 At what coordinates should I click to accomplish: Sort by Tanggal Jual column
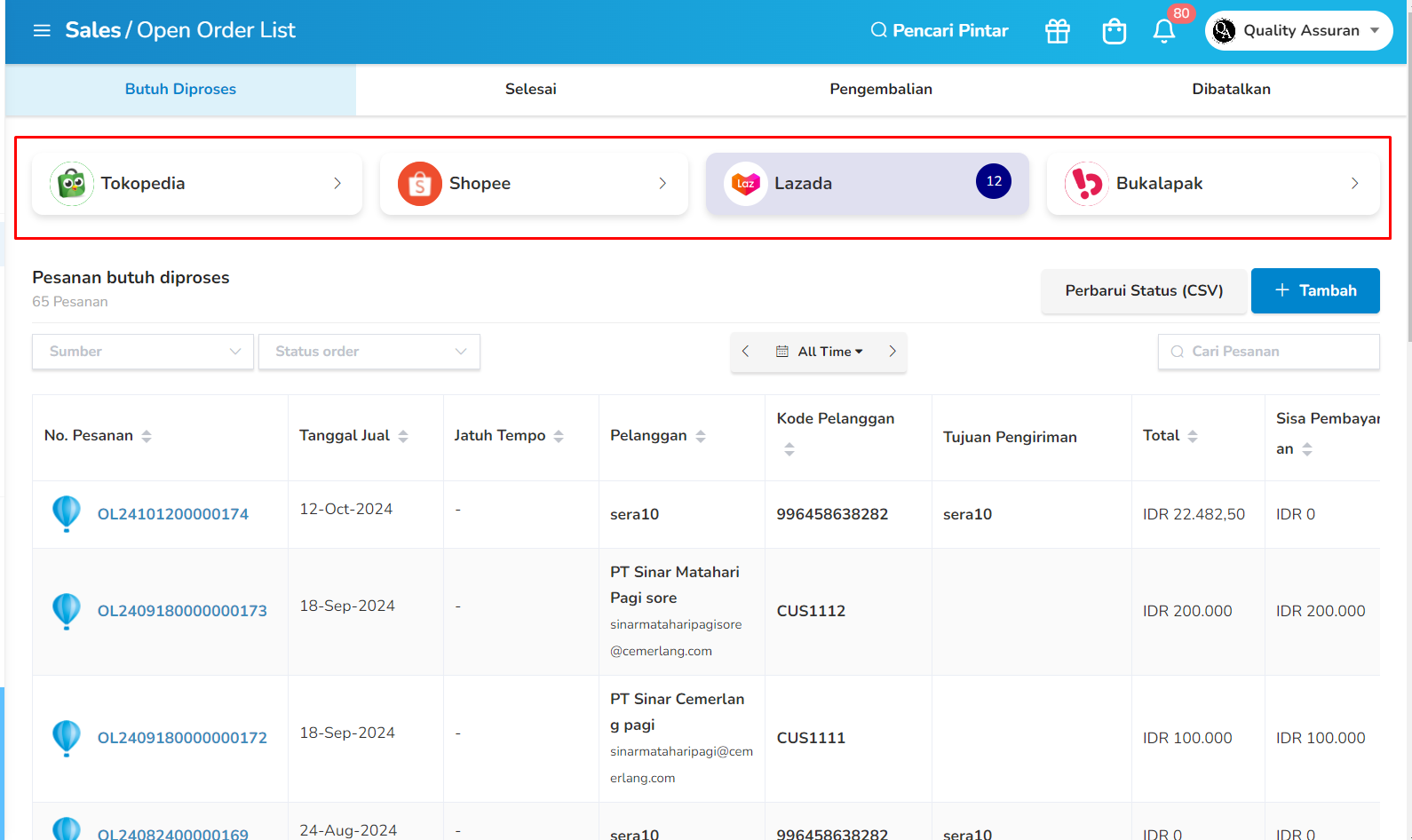tap(403, 436)
